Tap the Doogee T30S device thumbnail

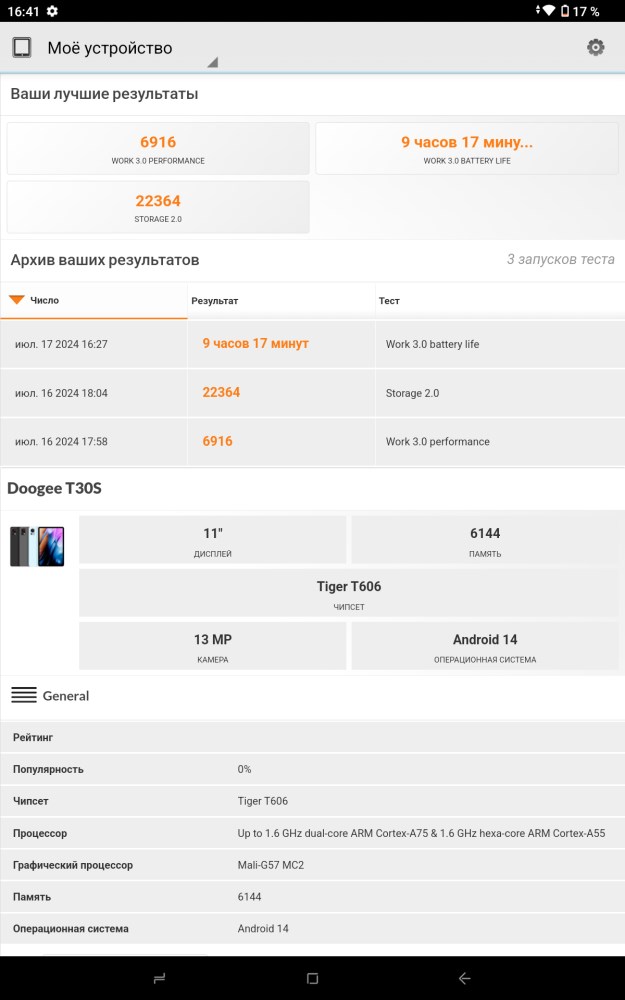point(37,547)
